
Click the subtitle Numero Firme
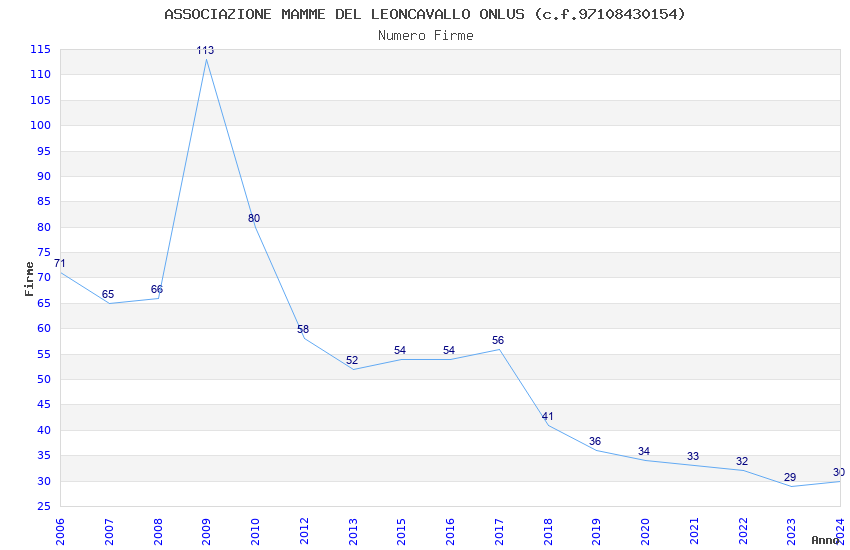click(x=426, y=36)
